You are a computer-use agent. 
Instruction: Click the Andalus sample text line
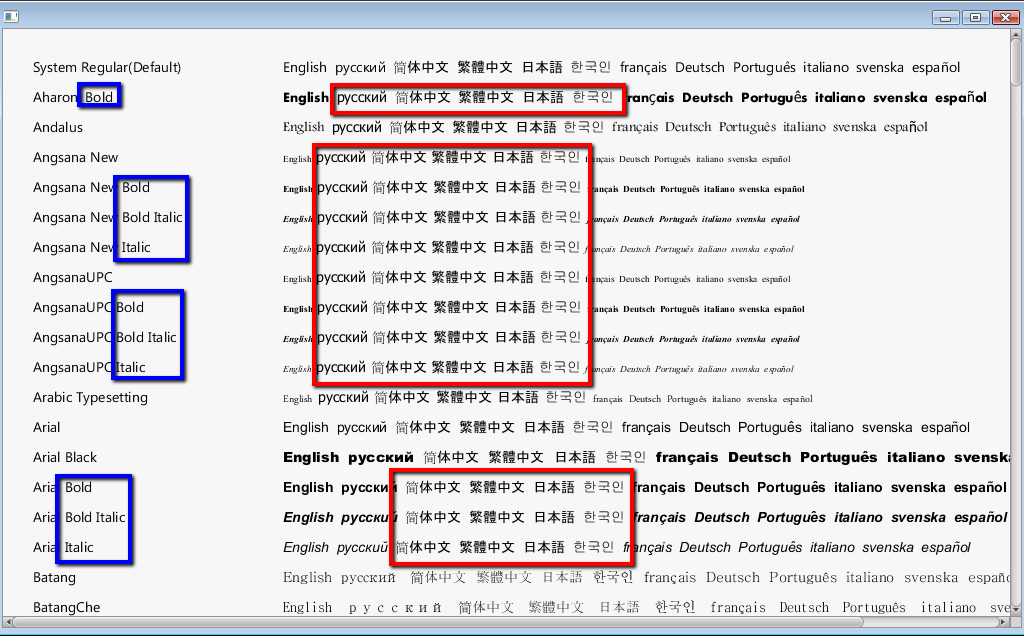(x=605, y=128)
